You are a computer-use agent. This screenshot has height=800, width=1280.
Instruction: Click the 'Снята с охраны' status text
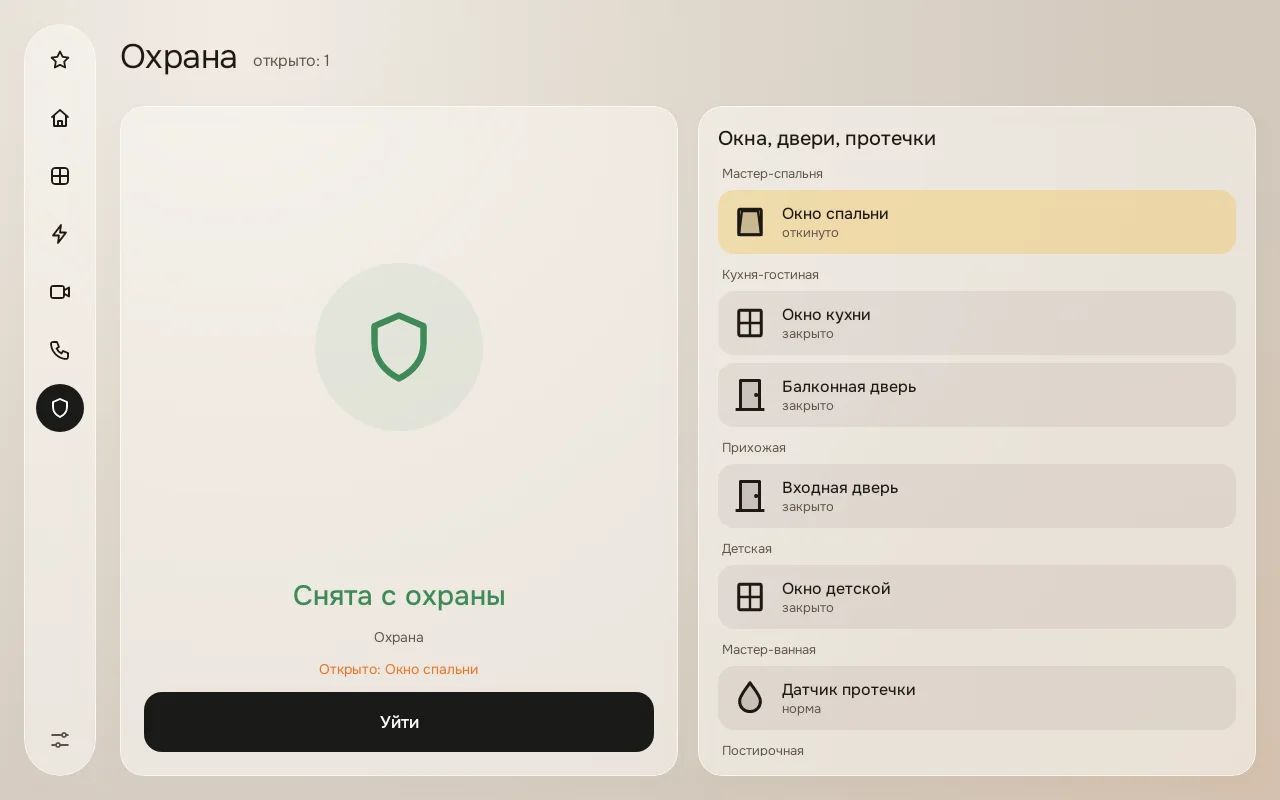399,596
